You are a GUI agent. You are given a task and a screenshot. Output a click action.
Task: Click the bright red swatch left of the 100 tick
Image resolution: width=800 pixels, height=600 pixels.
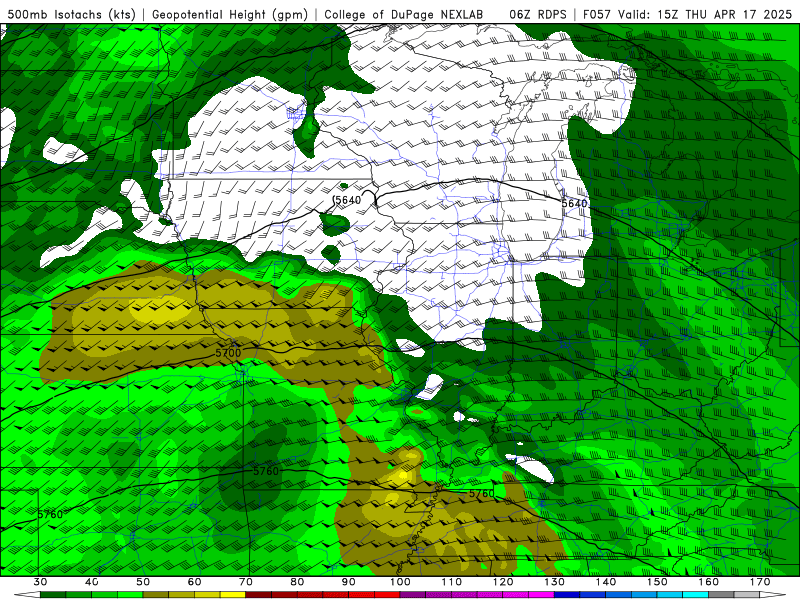point(387,595)
